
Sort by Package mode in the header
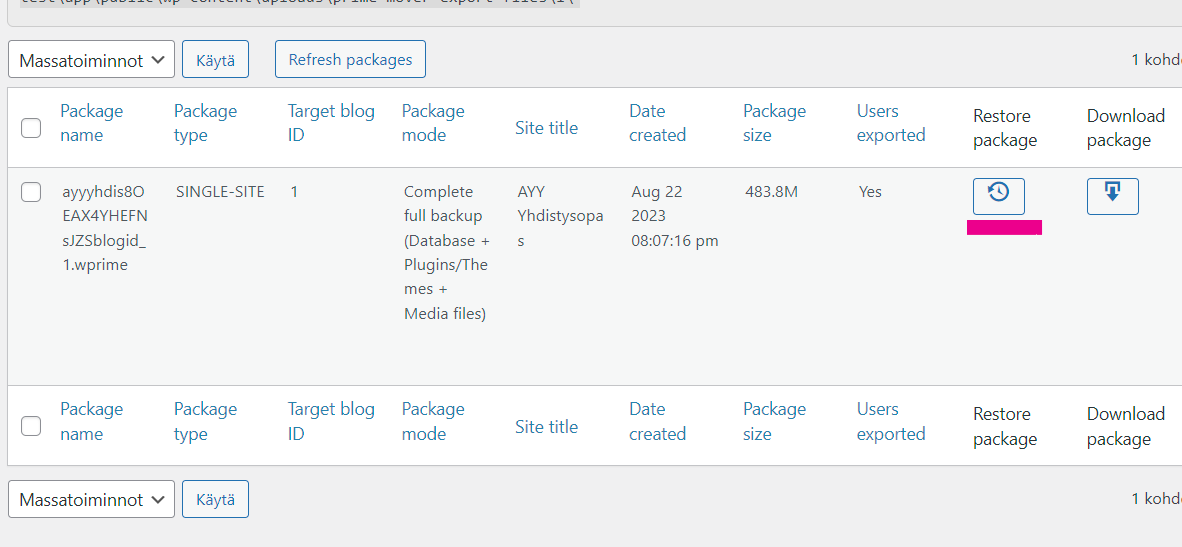click(x=433, y=123)
